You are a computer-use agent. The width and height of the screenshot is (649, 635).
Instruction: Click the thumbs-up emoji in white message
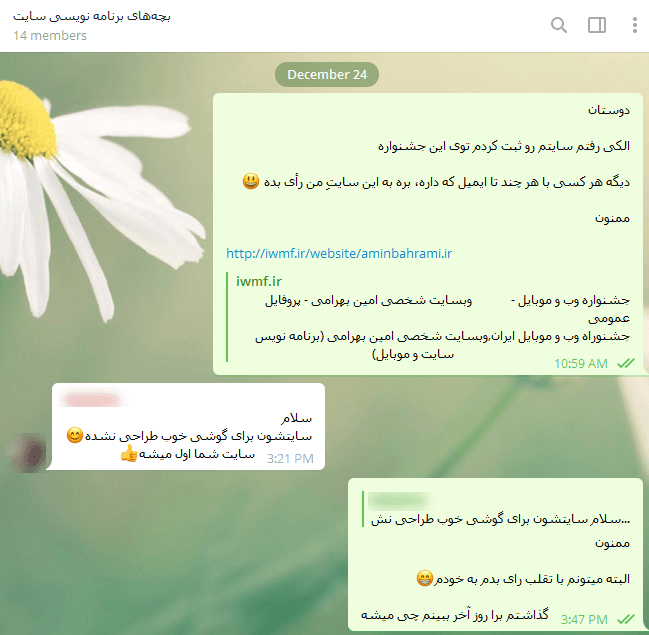(x=129, y=453)
